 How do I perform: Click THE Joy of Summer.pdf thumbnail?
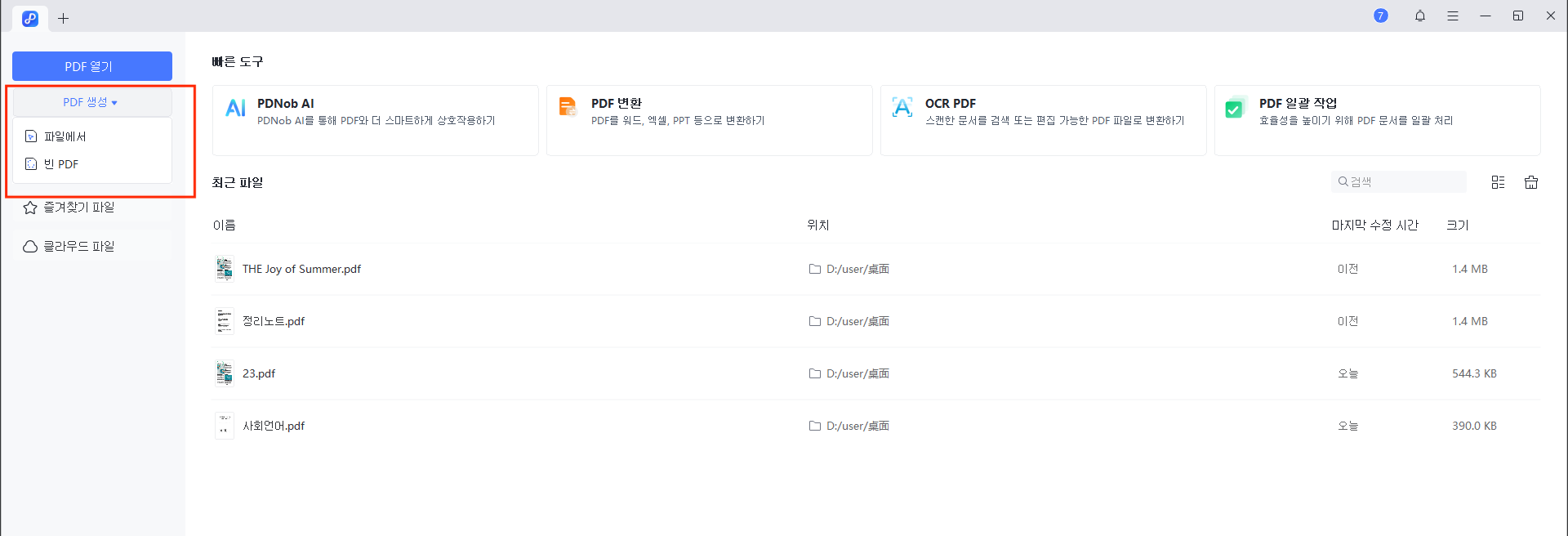(225, 269)
